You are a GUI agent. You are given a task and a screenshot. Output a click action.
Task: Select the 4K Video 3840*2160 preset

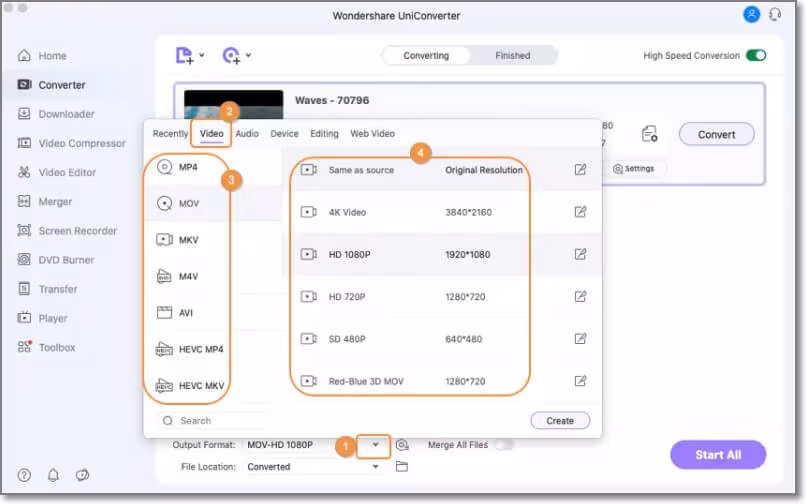[x=442, y=212]
